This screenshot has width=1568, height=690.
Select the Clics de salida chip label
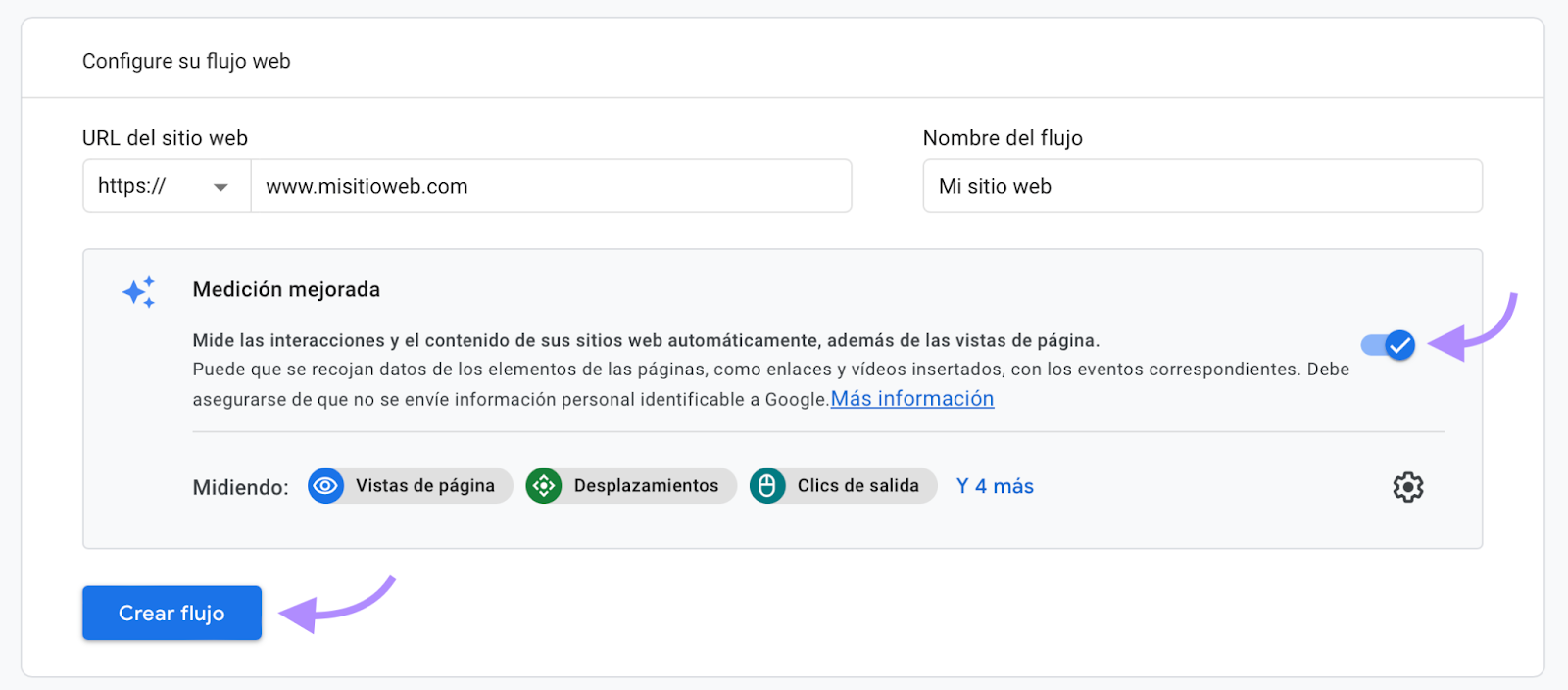tap(858, 486)
